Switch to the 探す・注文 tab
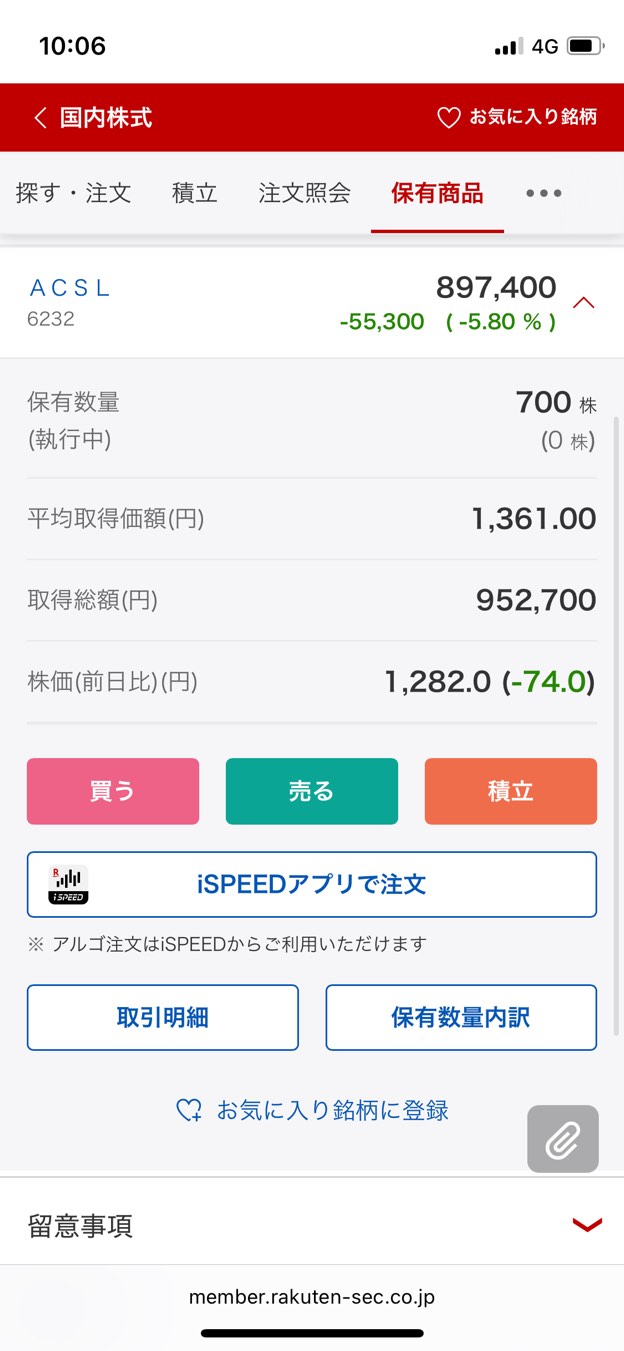624x1351 pixels. [x=74, y=193]
